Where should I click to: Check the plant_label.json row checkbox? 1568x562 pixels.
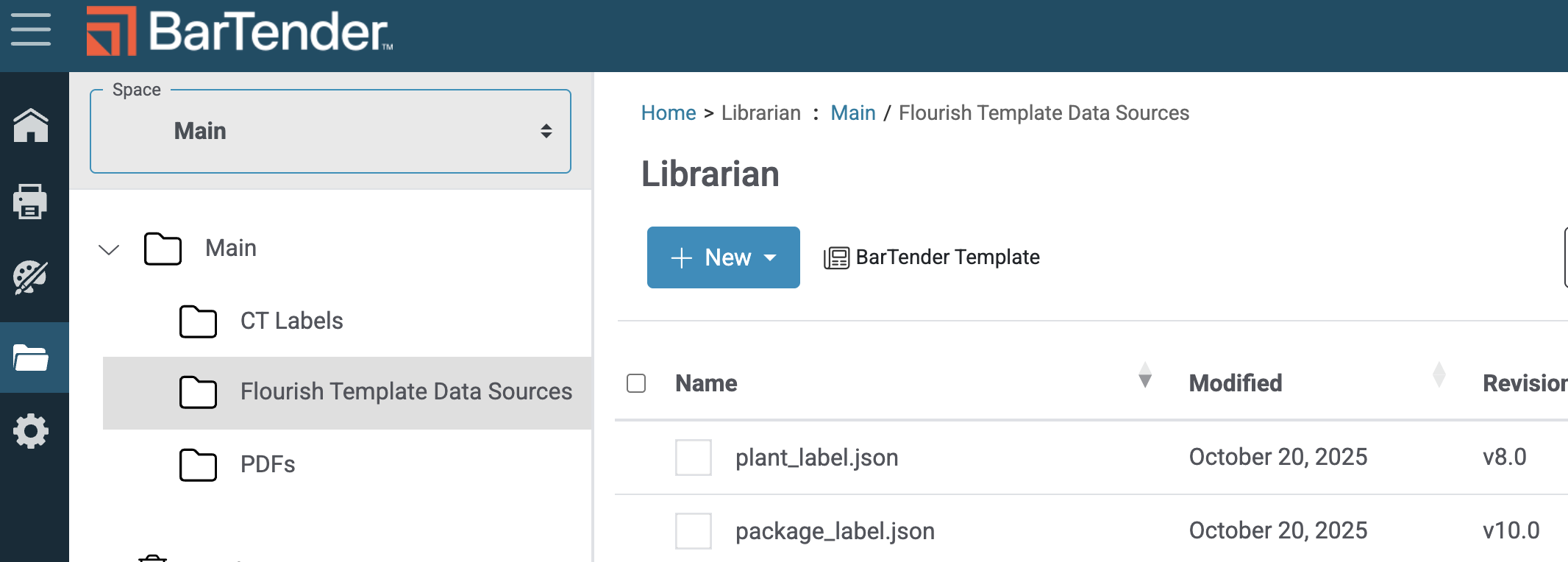coord(694,458)
